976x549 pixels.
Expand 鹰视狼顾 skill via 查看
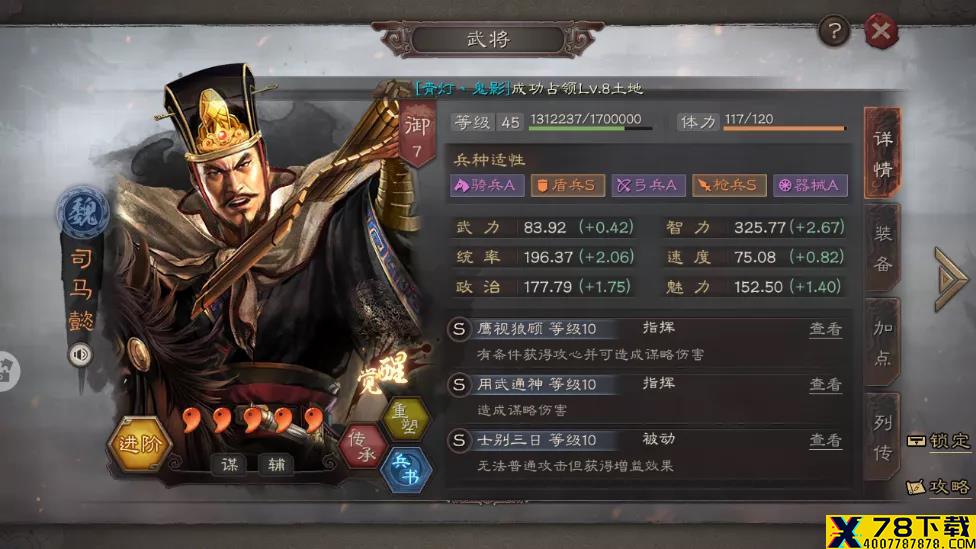click(825, 329)
